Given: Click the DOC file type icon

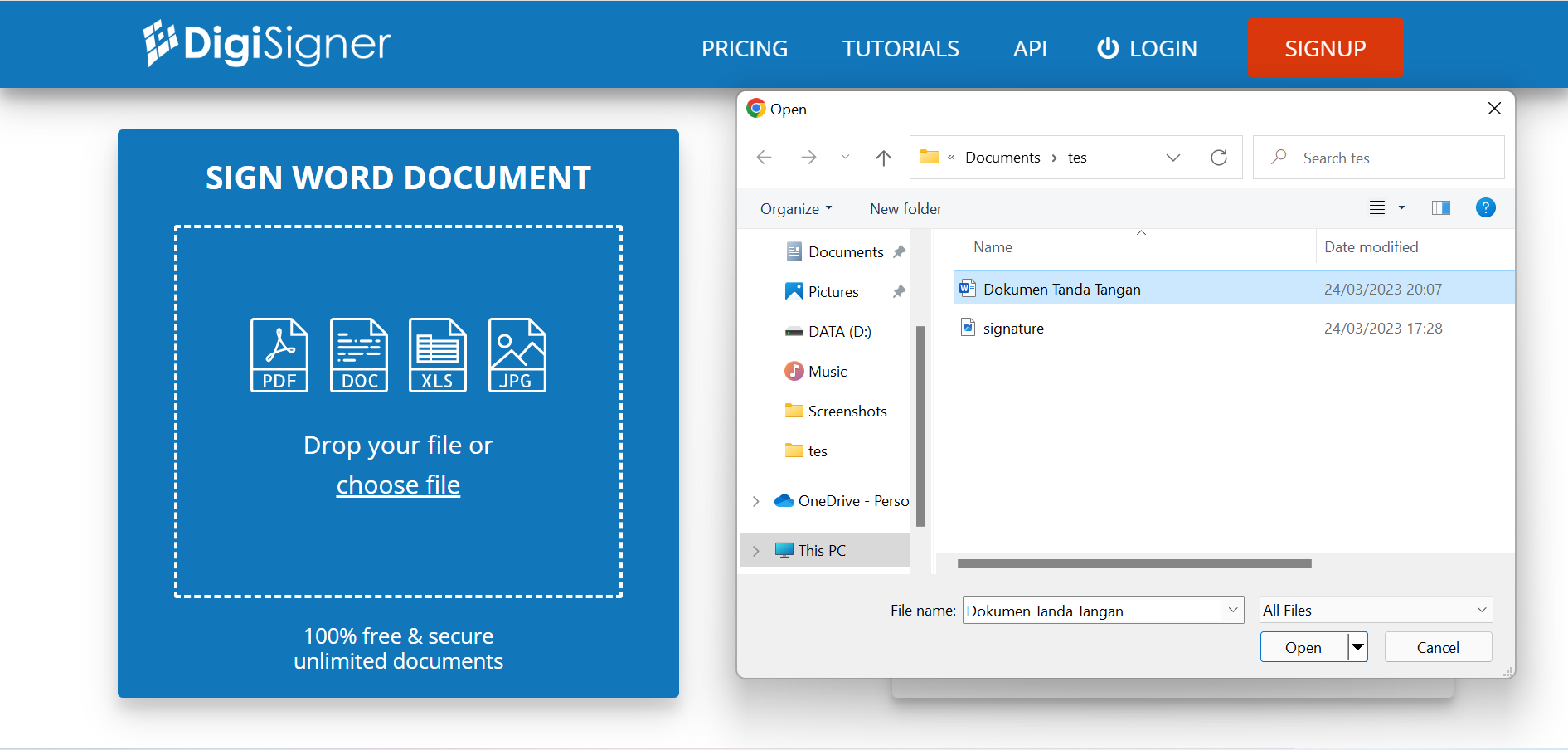Looking at the screenshot, I should 359,355.
